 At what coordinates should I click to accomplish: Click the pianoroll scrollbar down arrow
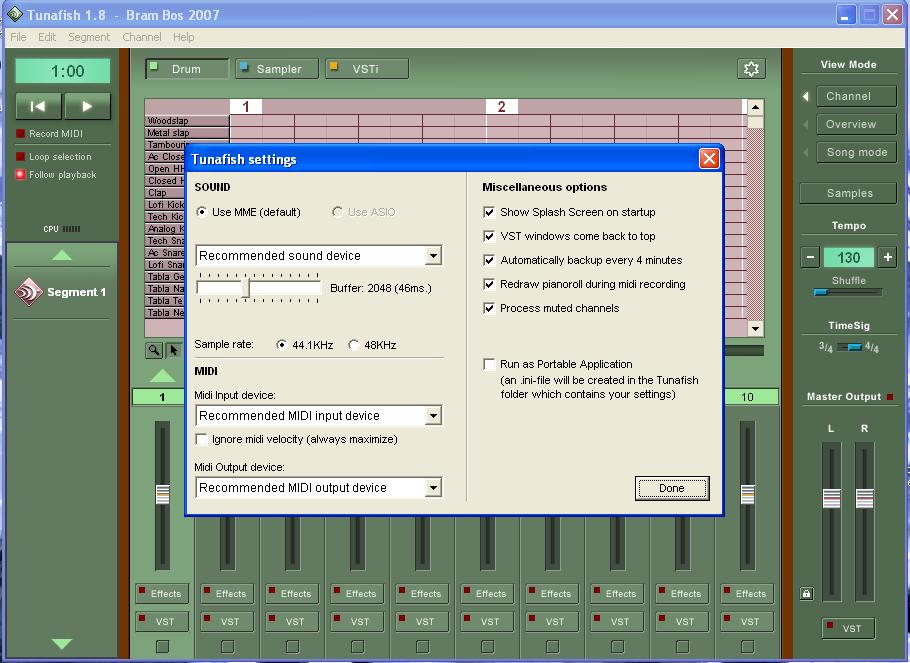click(755, 329)
